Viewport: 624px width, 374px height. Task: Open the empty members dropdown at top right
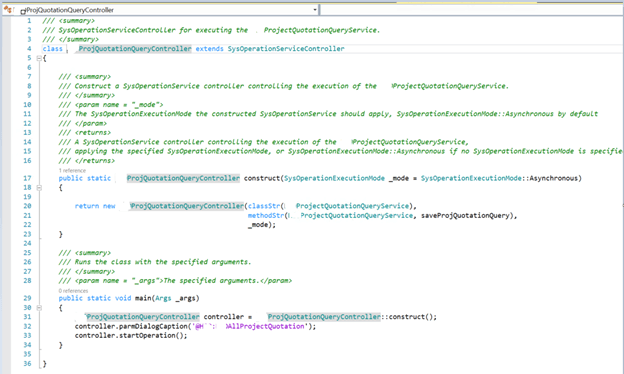[x=472, y=10]
